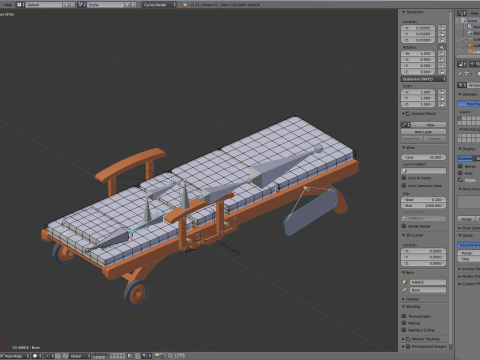Enable Lock Camera to View checkbox

tap(404, 185)
